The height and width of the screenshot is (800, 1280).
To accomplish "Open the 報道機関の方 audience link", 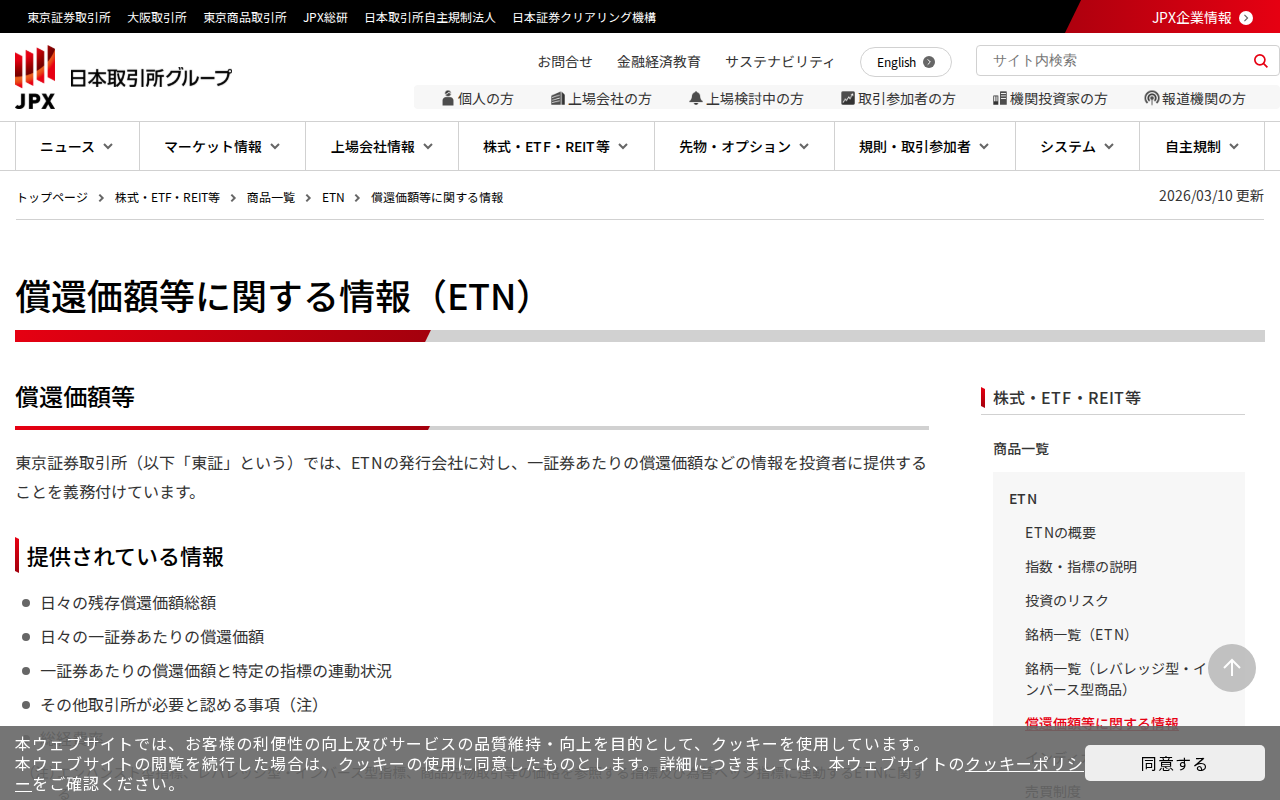I will 1195,98.
